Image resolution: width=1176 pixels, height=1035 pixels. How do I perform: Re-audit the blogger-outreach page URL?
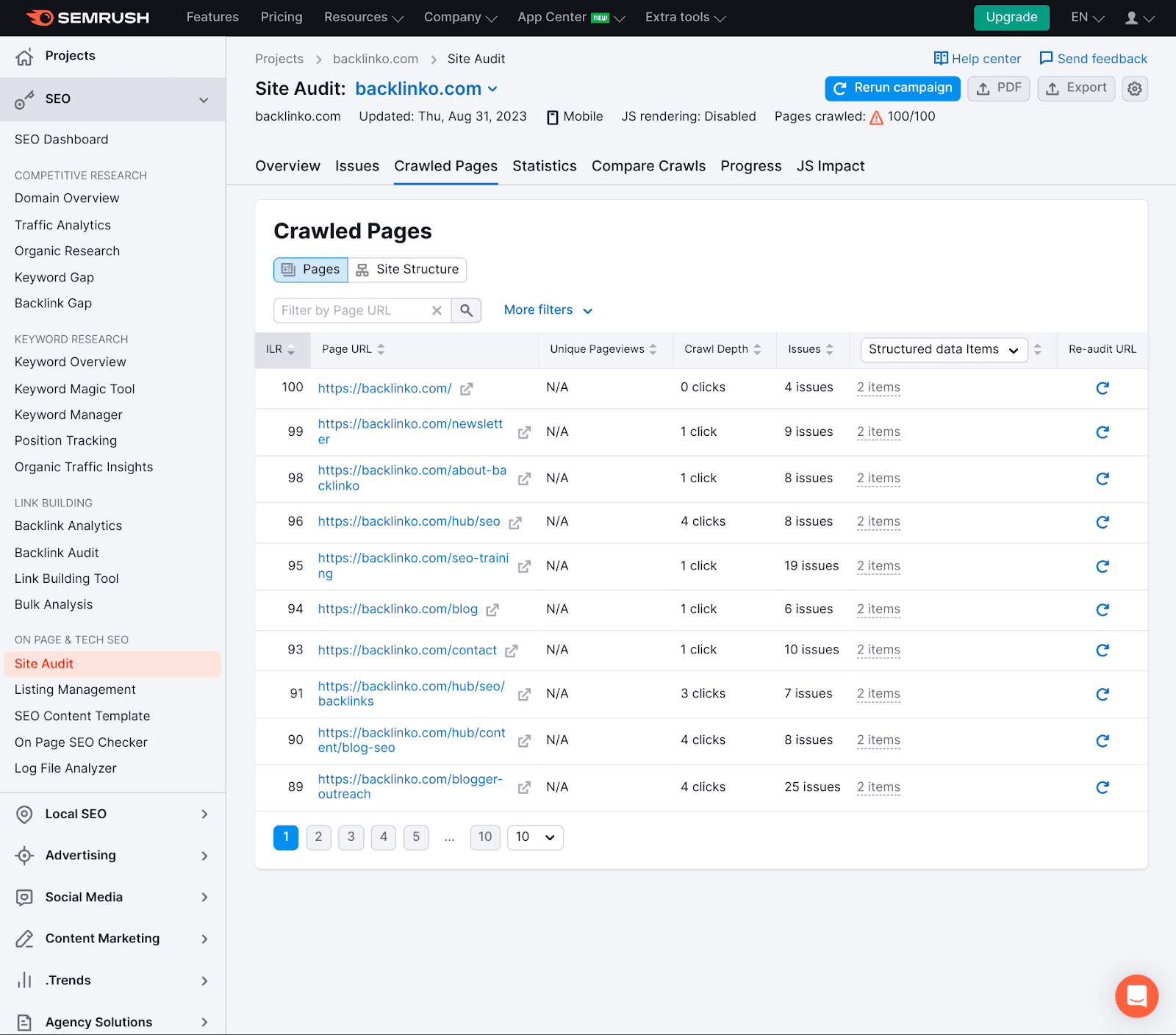1102,787
